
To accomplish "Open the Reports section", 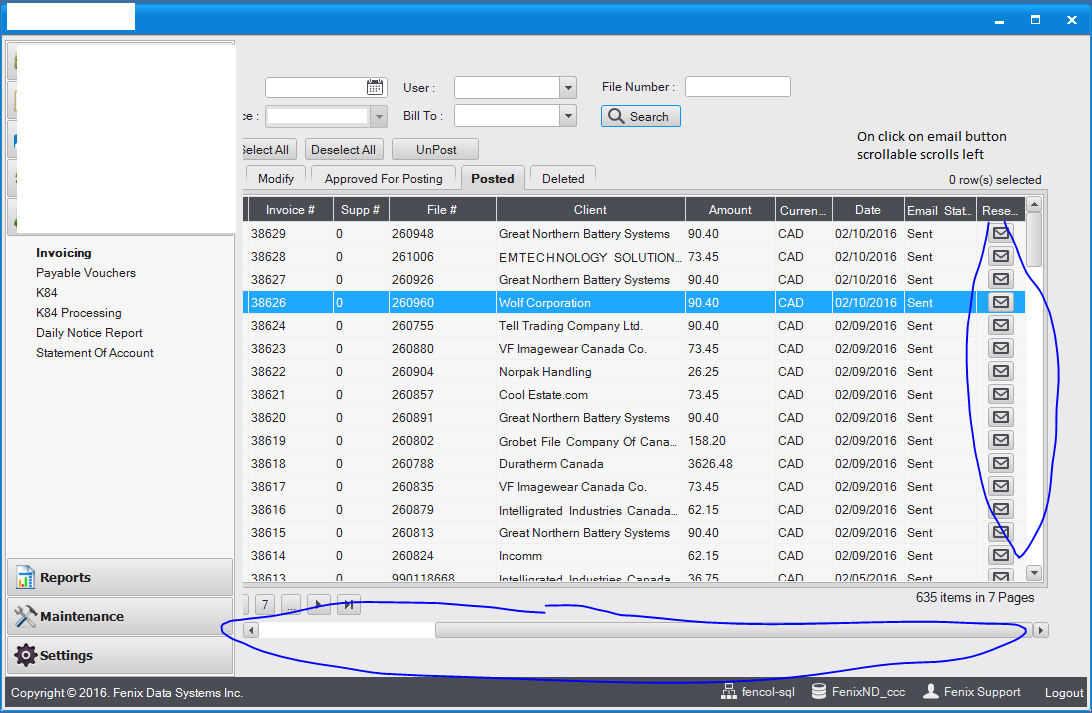I will pyautogui.click(x=120, y=577).
